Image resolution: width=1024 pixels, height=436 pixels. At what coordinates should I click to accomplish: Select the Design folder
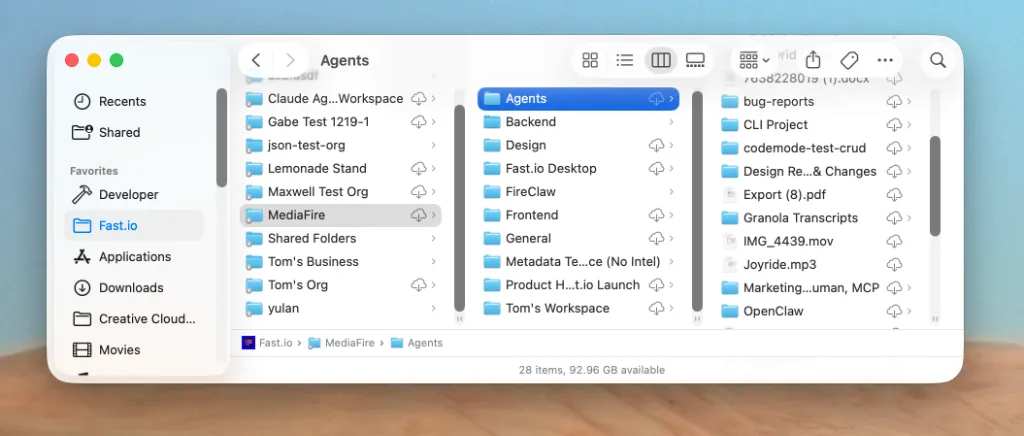(x=579, y=145)
